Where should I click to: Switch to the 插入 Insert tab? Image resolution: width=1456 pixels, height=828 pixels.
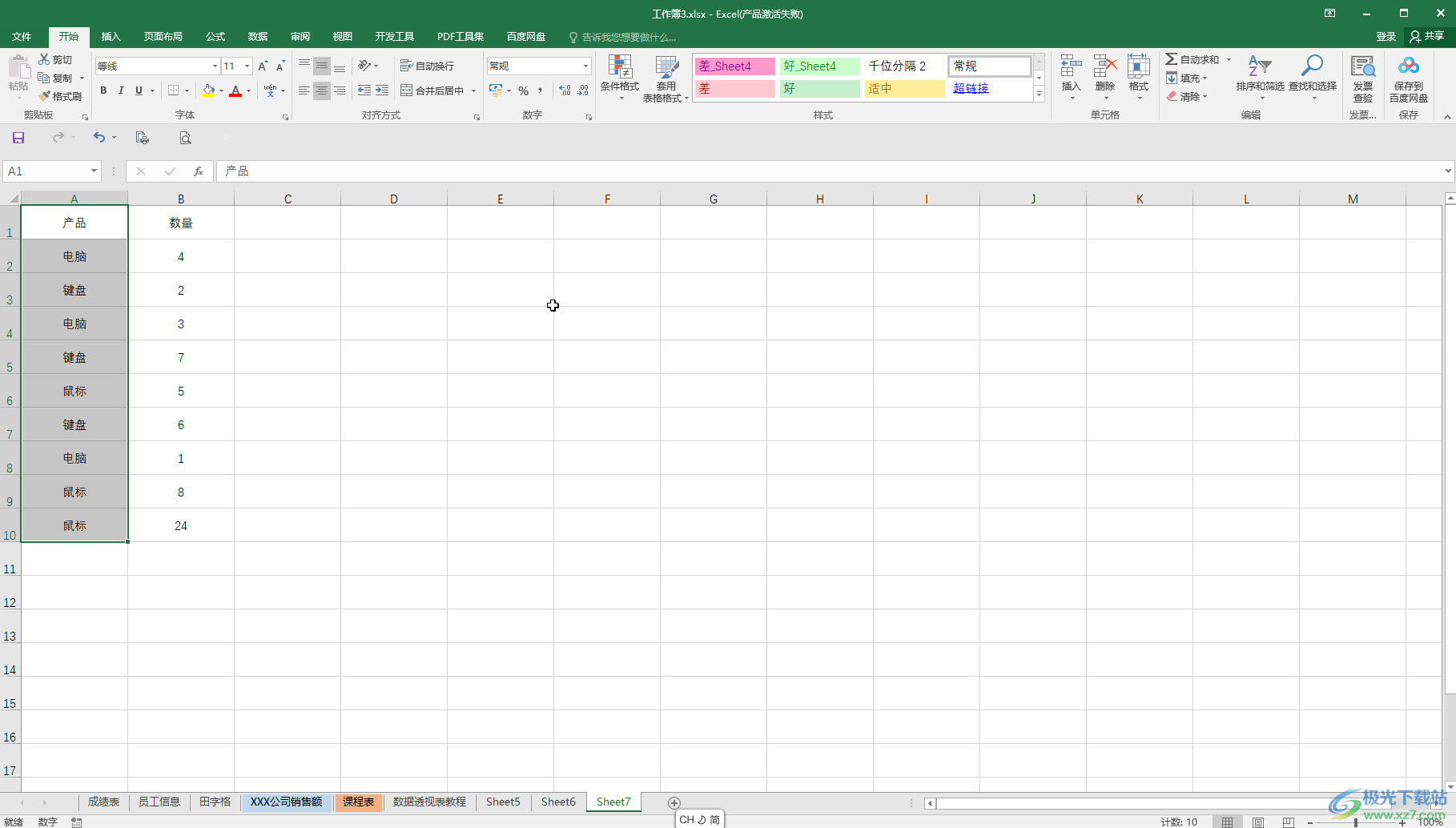111,36
